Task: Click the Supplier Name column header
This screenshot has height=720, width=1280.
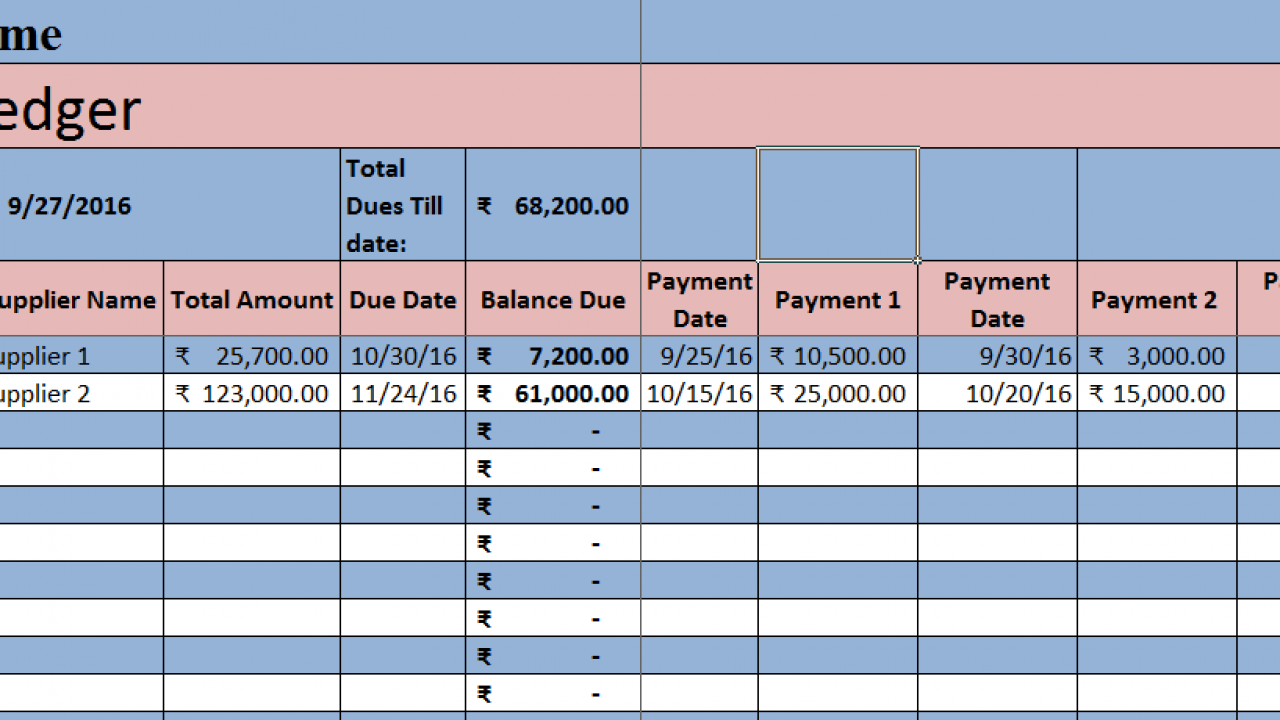Action: (81, 299)
